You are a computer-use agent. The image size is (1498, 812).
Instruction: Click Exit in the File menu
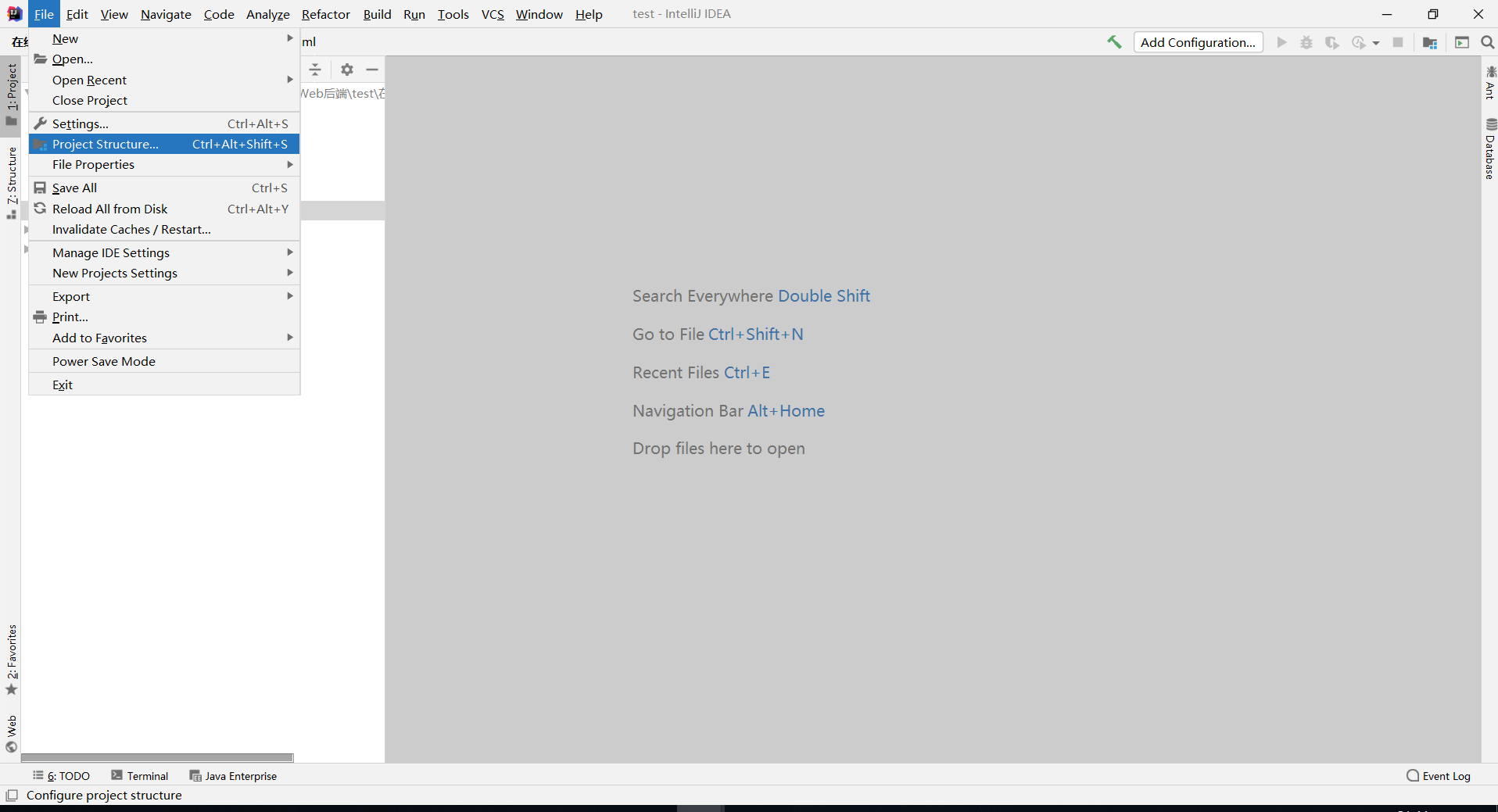[x=164, y=385]
